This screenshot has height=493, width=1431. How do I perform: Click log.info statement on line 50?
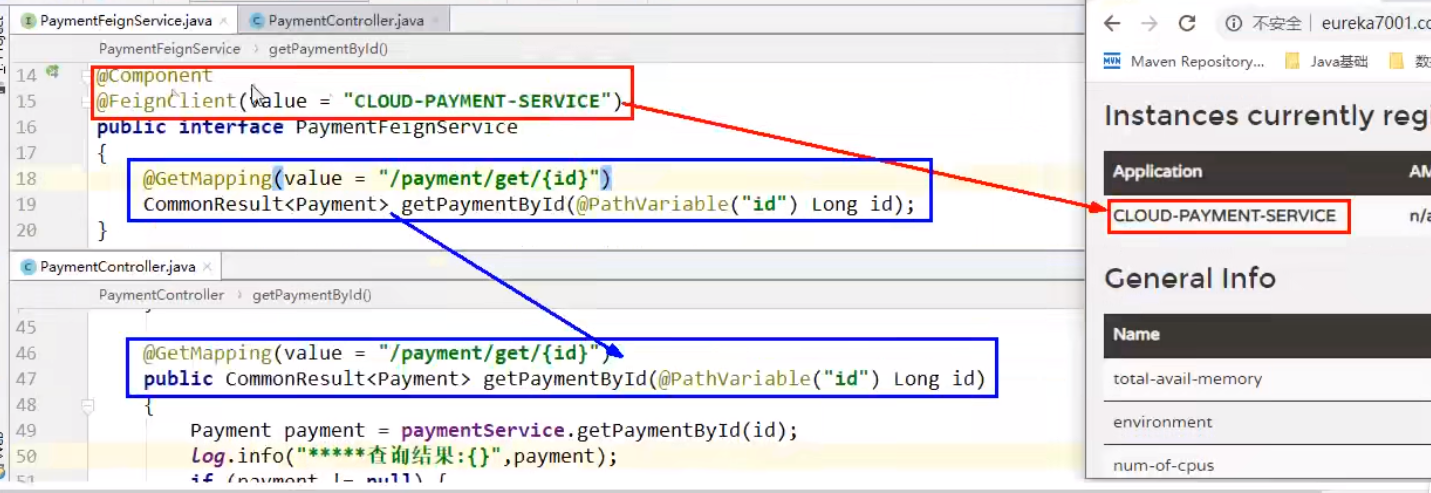point(404,457)
